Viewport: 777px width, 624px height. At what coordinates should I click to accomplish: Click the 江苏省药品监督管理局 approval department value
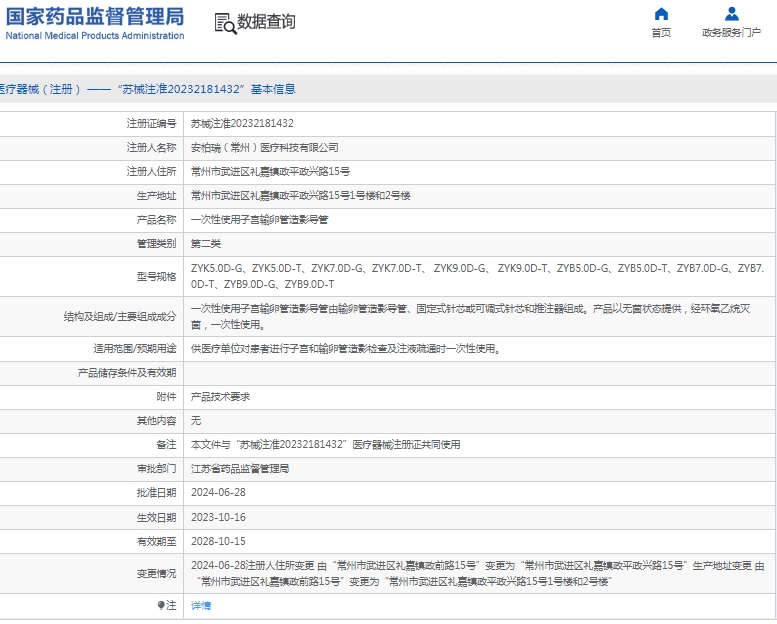point(240,468)
